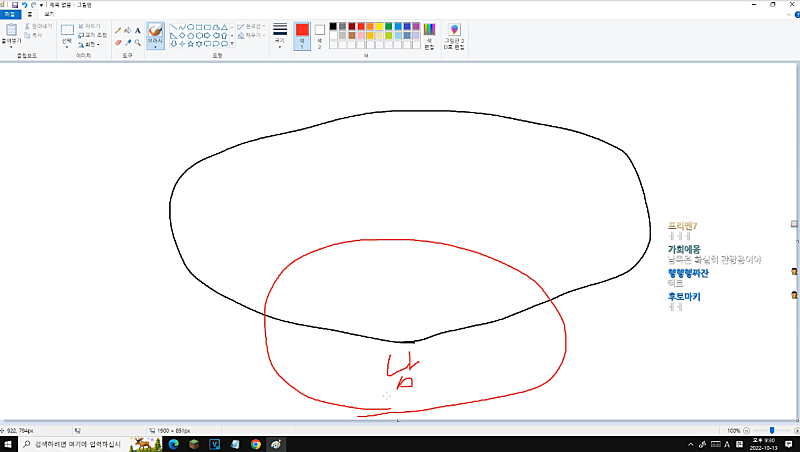Choose the purple color swatch
Image resolution: width=800 pixels, height=452 pixels.
click(x=416, y=27)
